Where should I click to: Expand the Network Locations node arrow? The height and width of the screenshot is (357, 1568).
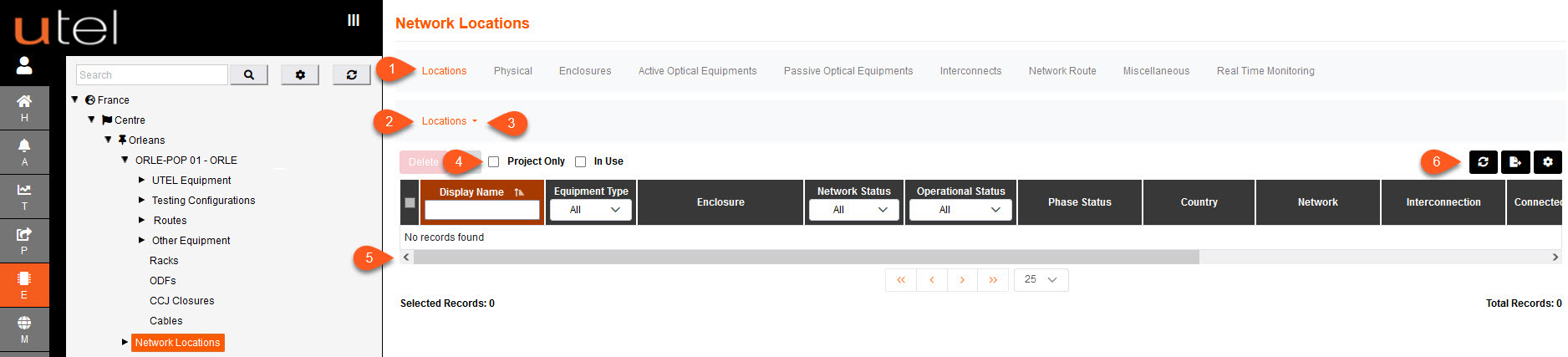tap(125, 342)
